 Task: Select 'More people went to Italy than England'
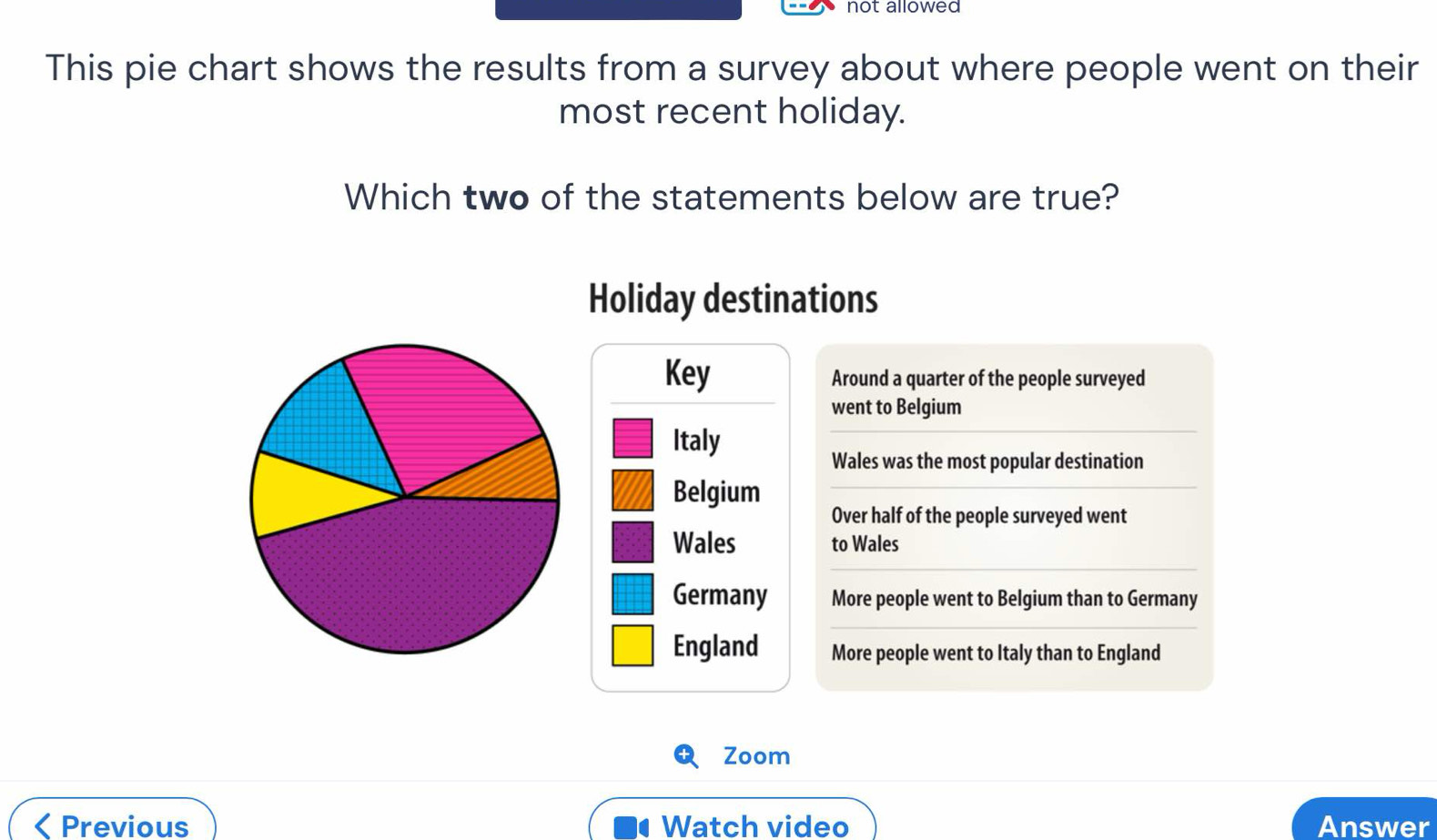(996, 653)
